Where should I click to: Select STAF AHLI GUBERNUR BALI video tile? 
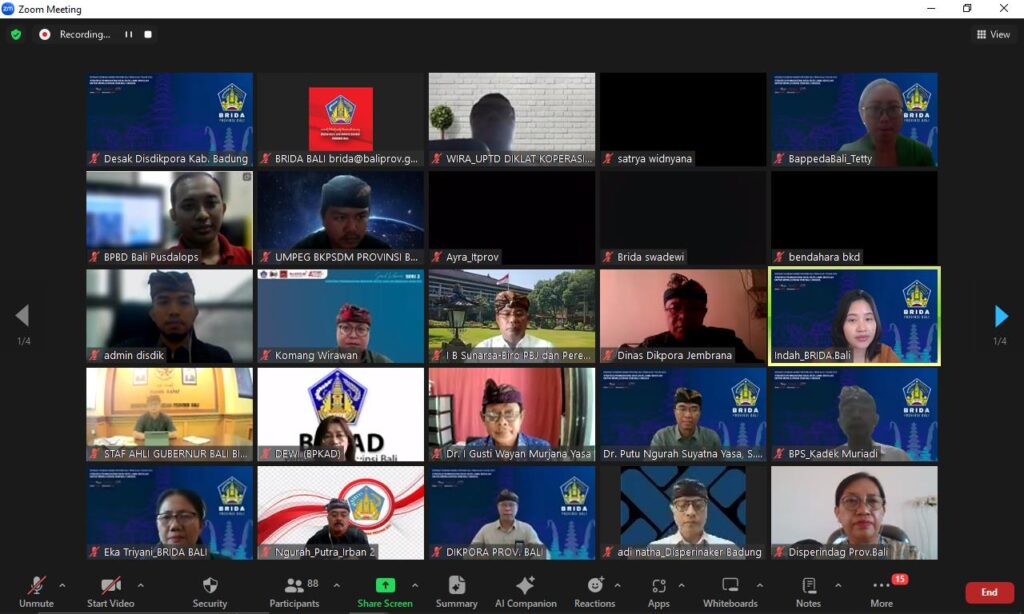pyautogui.click(x=170, y=415)
